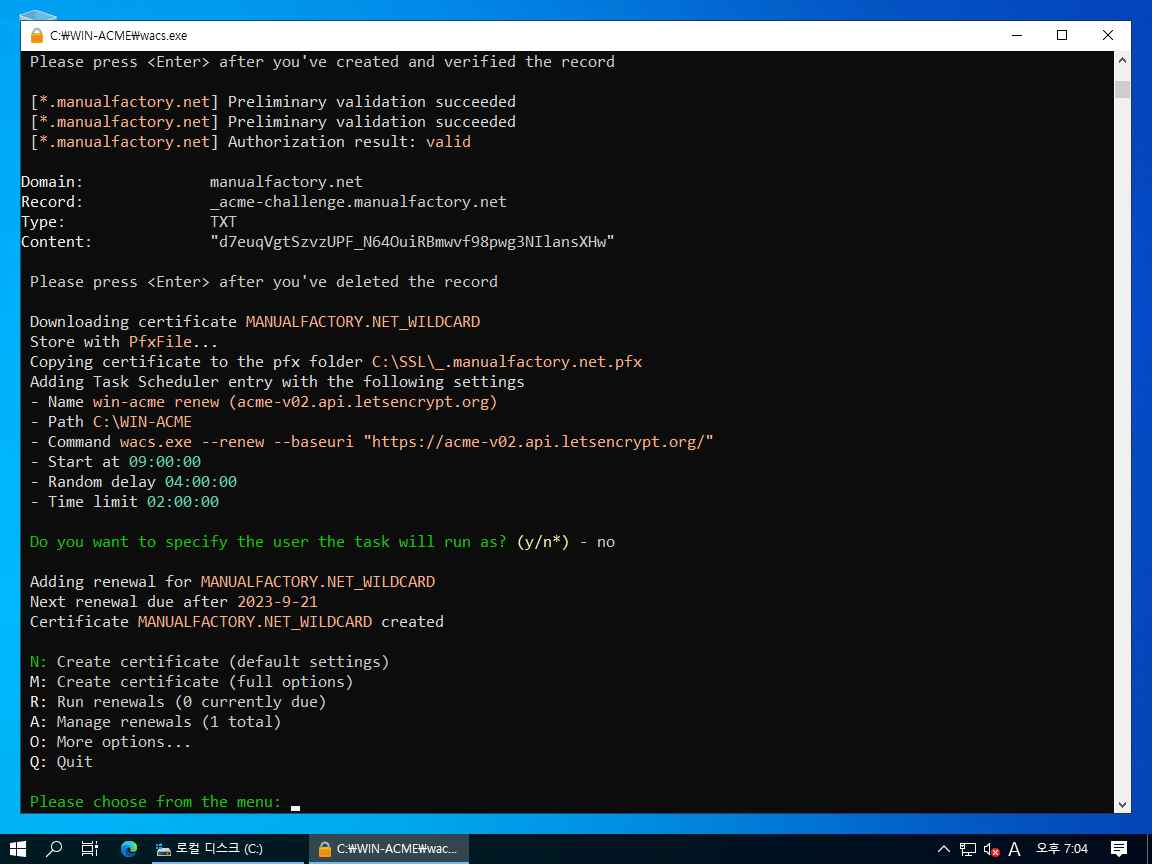Click the scrollbar down arrow in console
Screen dimensions: 1152x864
1122,804
